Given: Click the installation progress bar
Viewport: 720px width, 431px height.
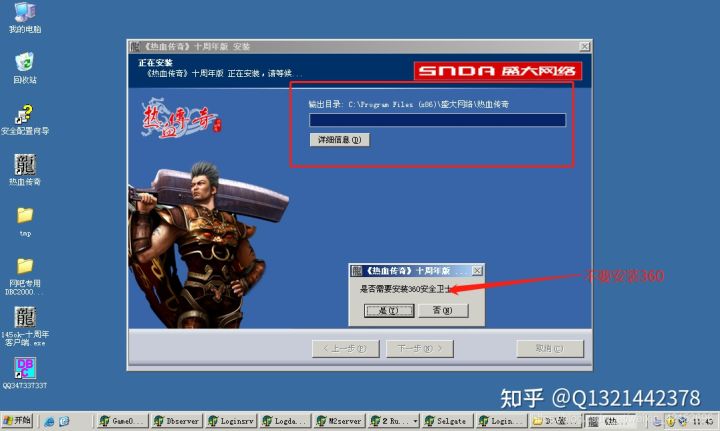Looking at the screenshot, I should point(437,120).
